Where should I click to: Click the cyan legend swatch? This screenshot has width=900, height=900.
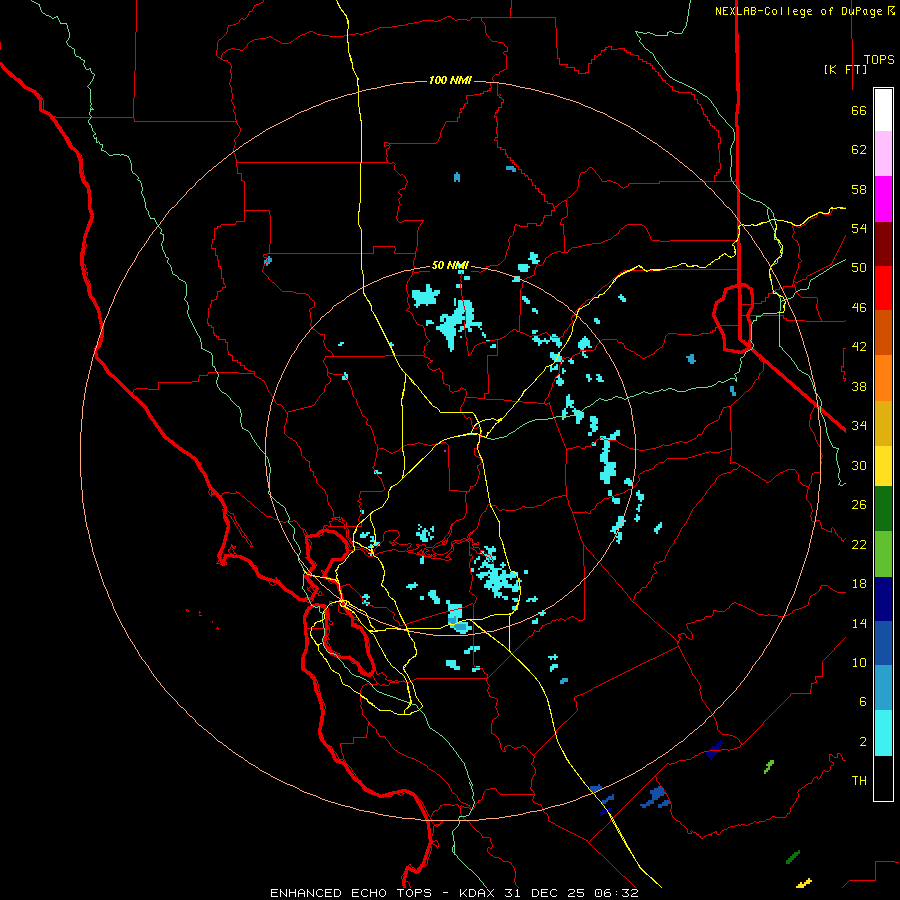click(883, 733)
